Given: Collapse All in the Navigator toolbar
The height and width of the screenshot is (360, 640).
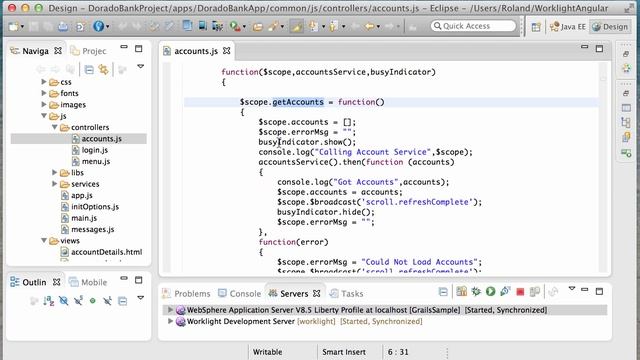Looking at the screenshot, I should pos(89,70).
